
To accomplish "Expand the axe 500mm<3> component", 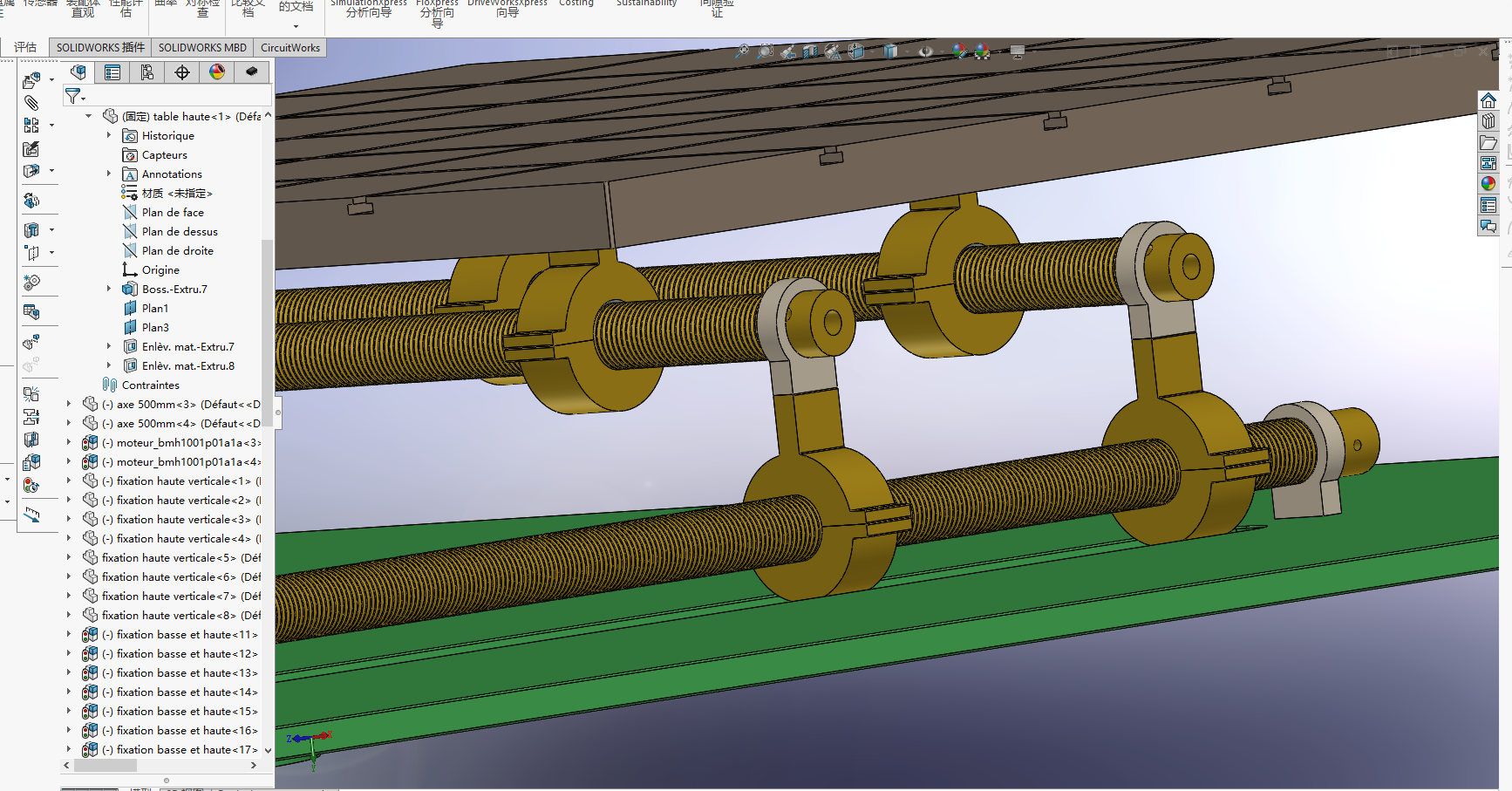I will click(69, 404).
